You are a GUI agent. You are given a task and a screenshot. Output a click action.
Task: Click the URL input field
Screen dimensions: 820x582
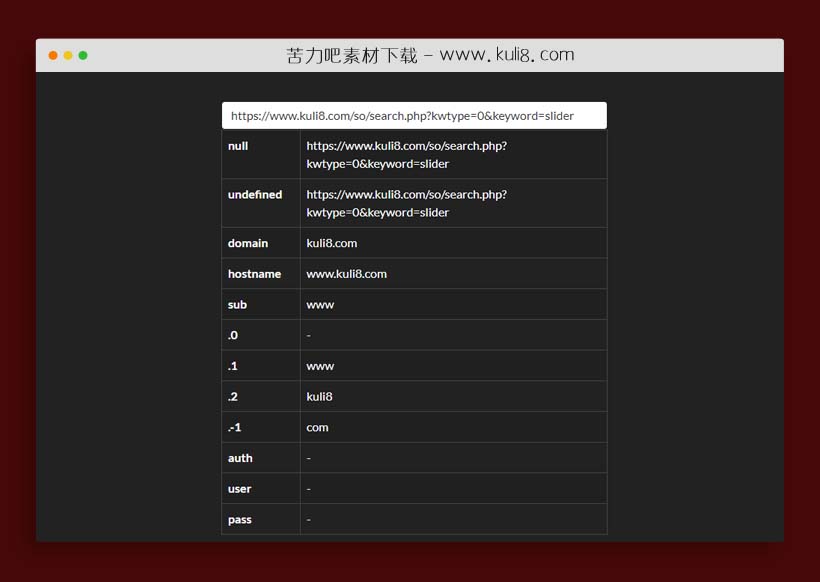[x=413, y=116]
